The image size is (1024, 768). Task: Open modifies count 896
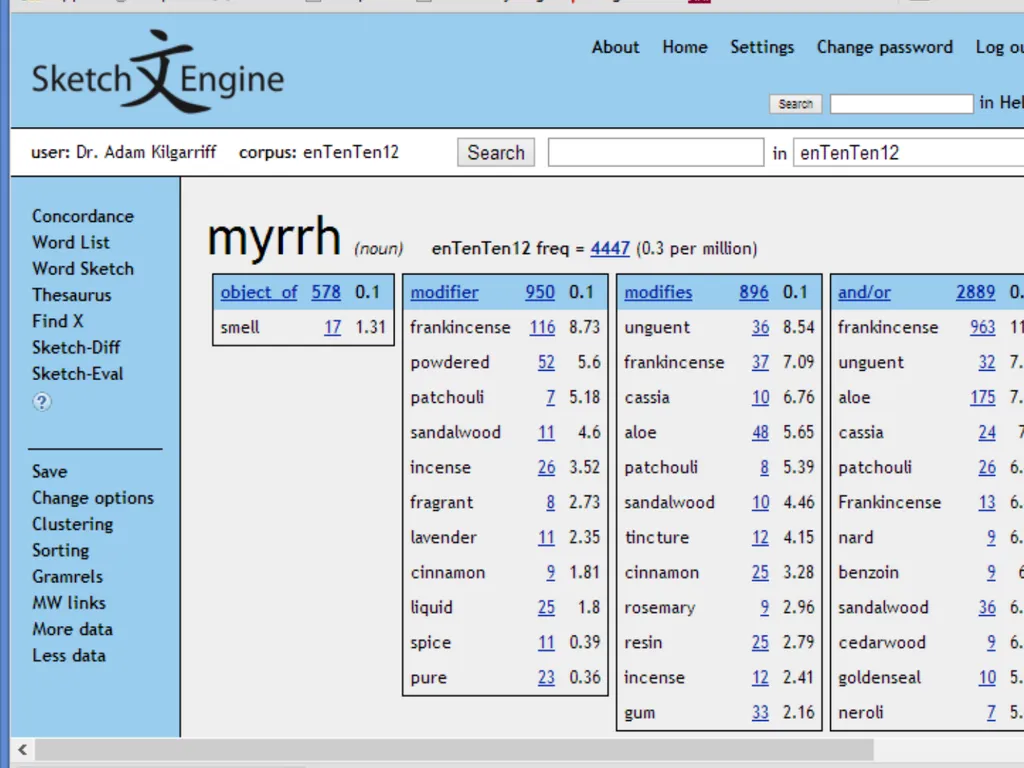(x=754, y=293)
